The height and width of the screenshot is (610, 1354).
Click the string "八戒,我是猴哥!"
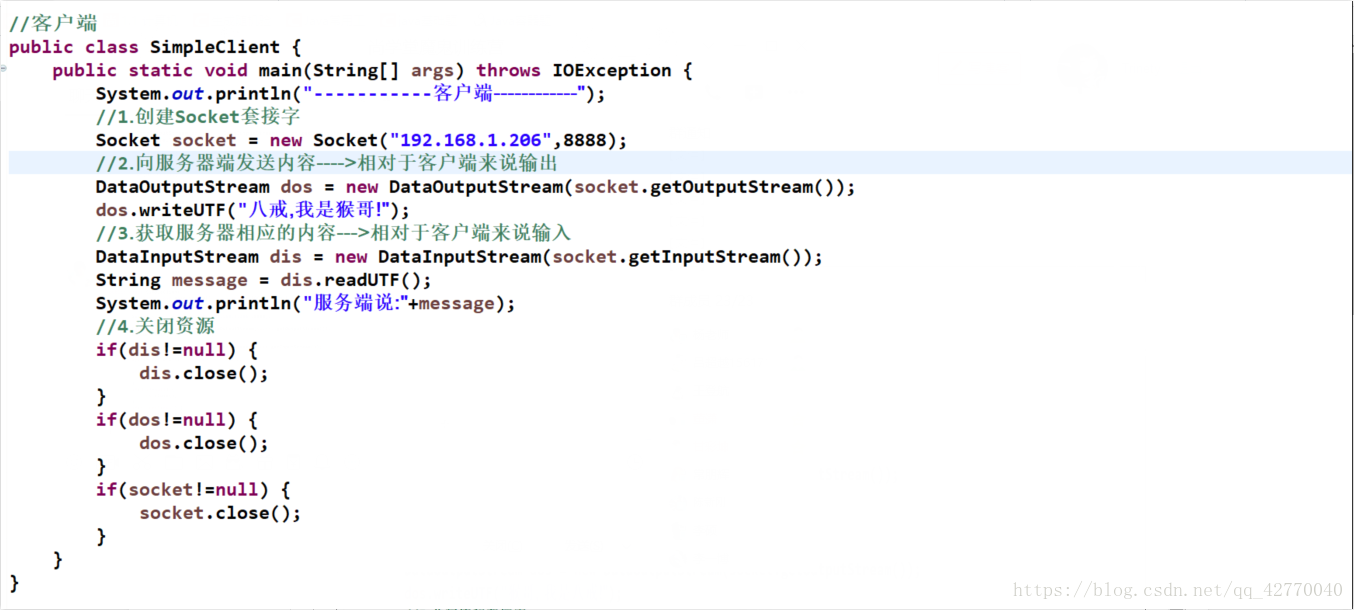tap(312, 210)
